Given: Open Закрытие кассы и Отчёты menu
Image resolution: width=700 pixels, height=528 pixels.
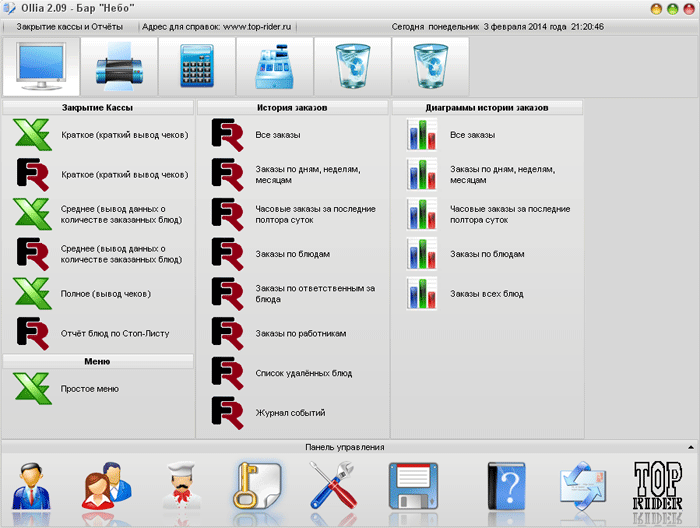Looking at the screenshot, I should pyautogui.click(x=70, y=27).
